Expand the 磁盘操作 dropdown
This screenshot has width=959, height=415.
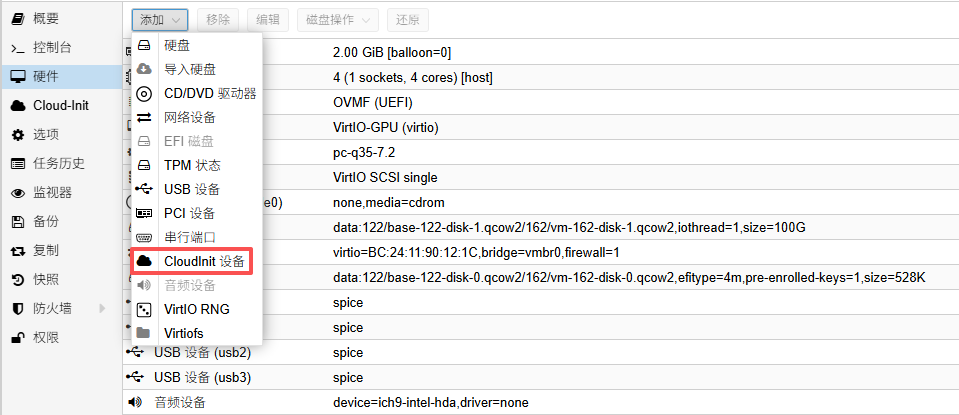(339, 19)
